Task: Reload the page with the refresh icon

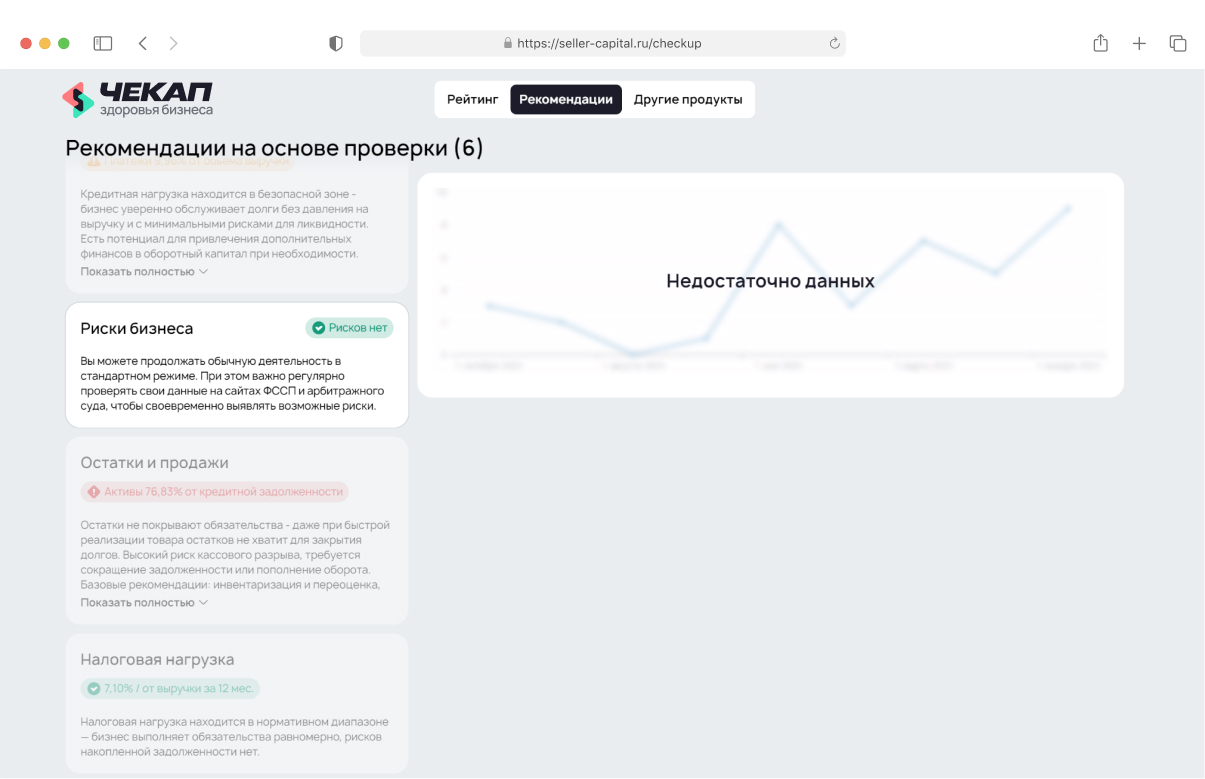Action: coord(834,43)
